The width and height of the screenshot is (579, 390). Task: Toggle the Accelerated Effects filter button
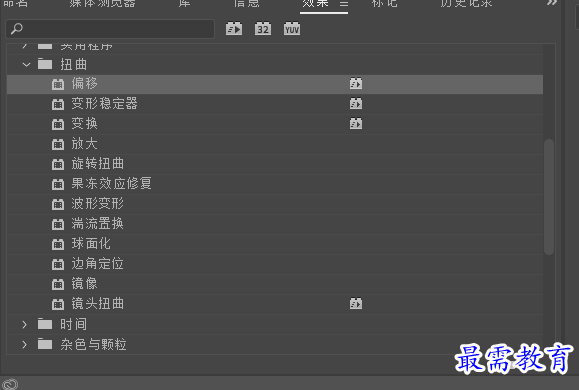[234, 29]
